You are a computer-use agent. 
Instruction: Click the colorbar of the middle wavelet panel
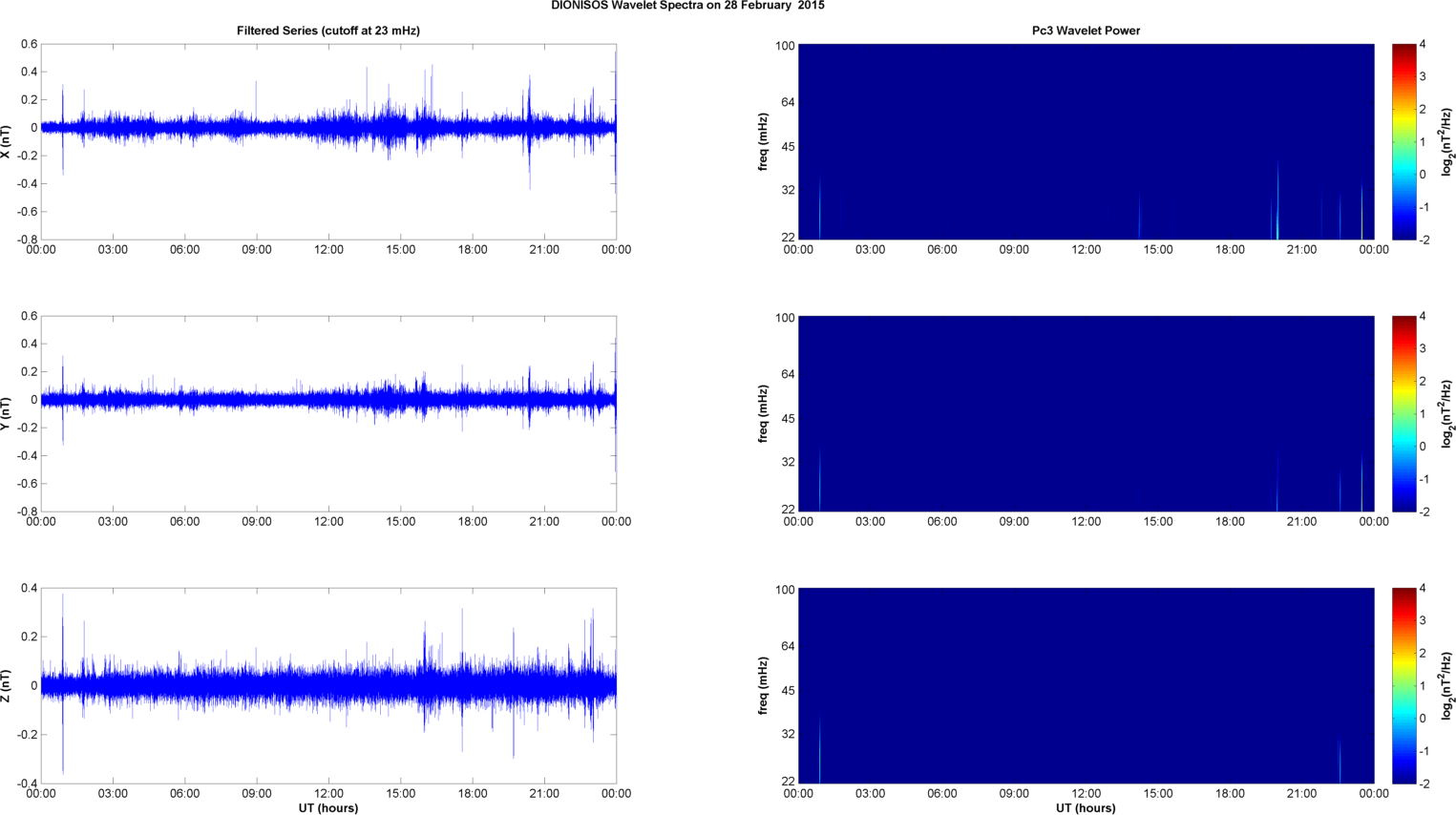(x=1403, y=414)
